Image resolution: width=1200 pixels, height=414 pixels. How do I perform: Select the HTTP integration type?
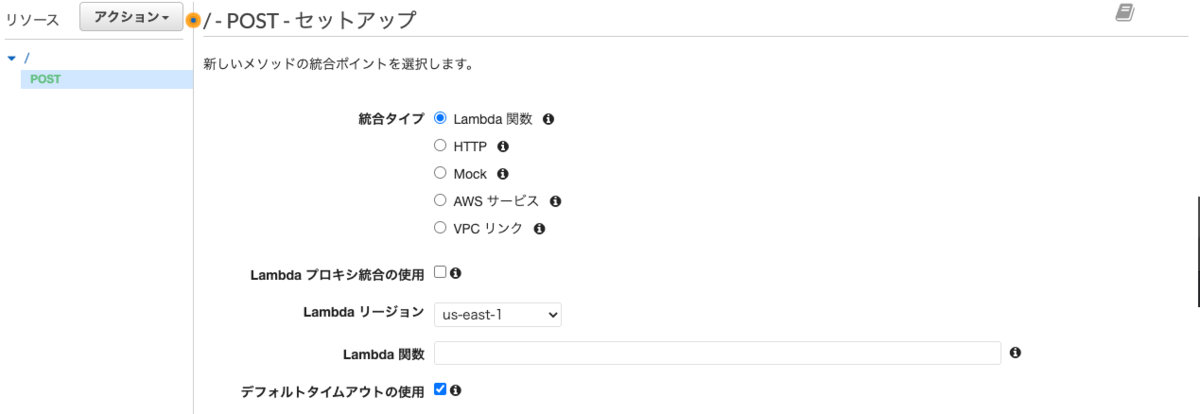(440, 146)
